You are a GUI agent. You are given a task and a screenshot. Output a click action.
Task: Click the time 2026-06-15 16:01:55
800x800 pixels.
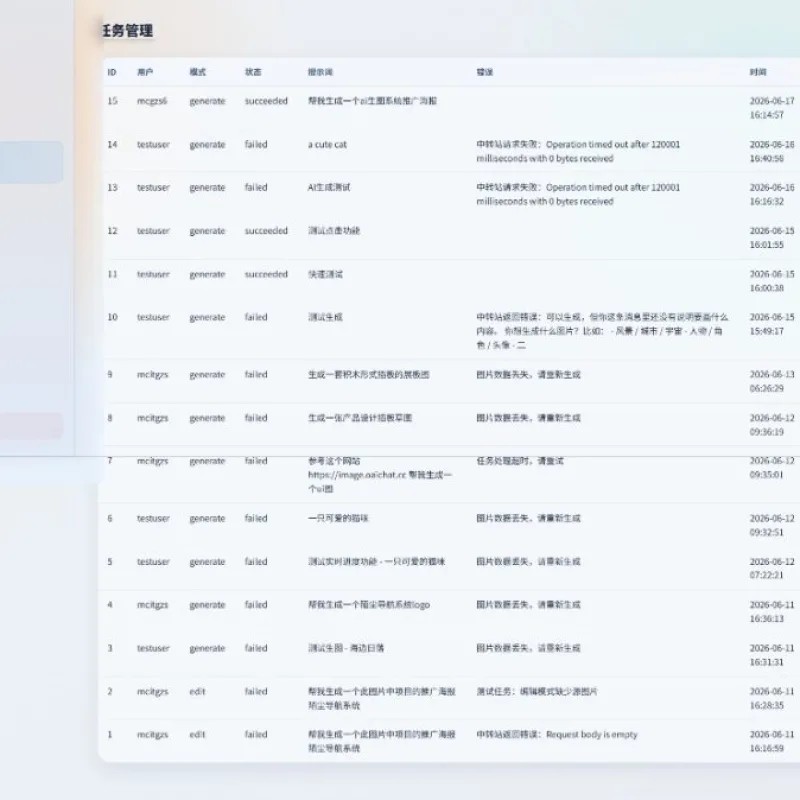click(x=772, y=238)
